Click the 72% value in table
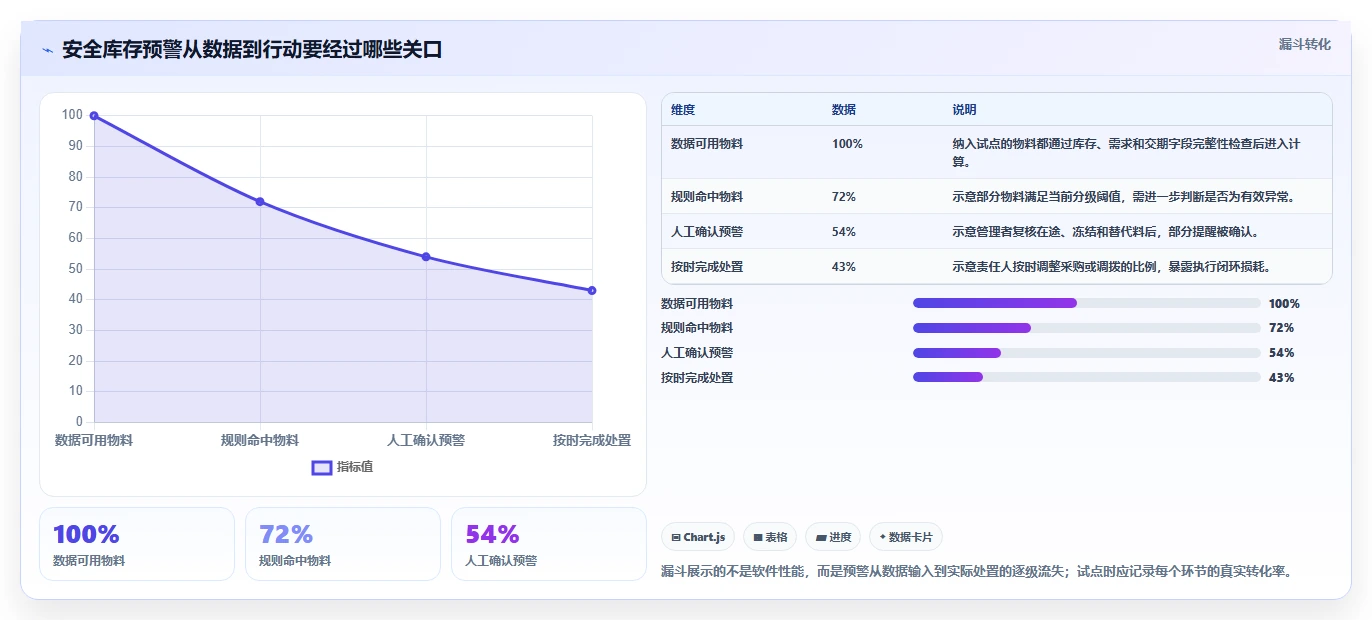 pos(844,197)
